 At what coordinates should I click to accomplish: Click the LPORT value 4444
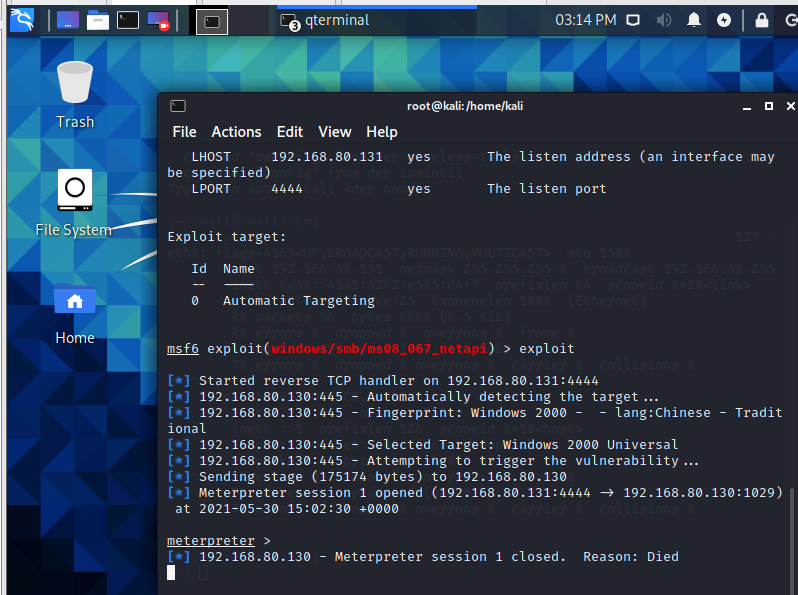tap(287, 189)
